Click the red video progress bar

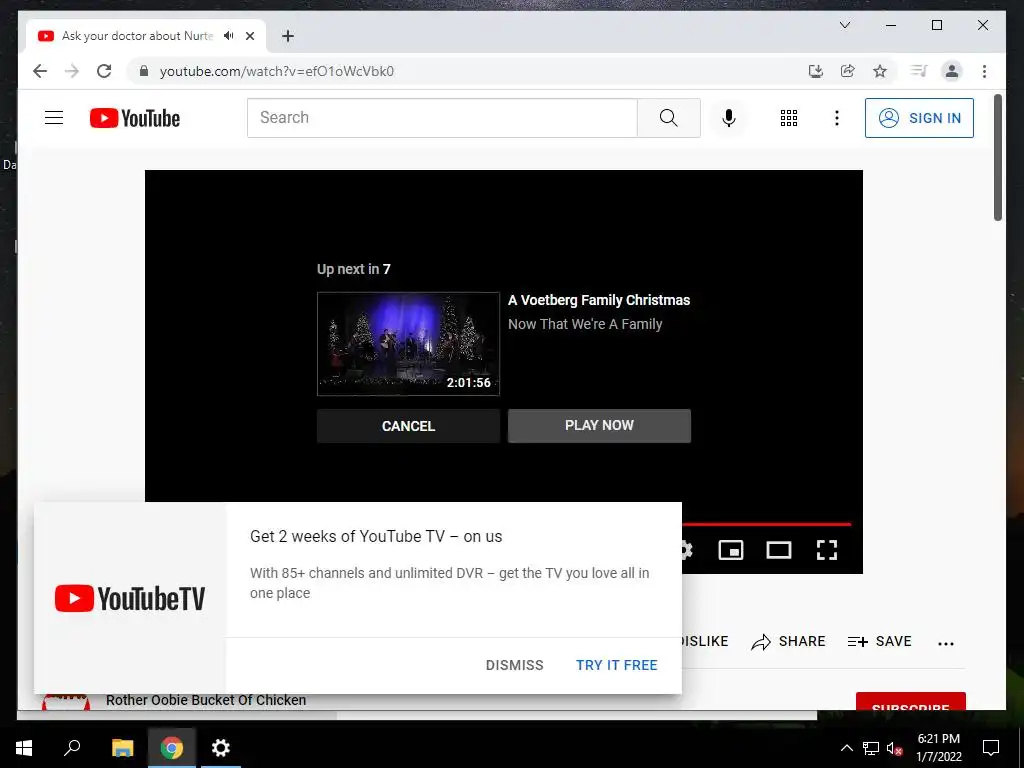[x=766, y=524]
